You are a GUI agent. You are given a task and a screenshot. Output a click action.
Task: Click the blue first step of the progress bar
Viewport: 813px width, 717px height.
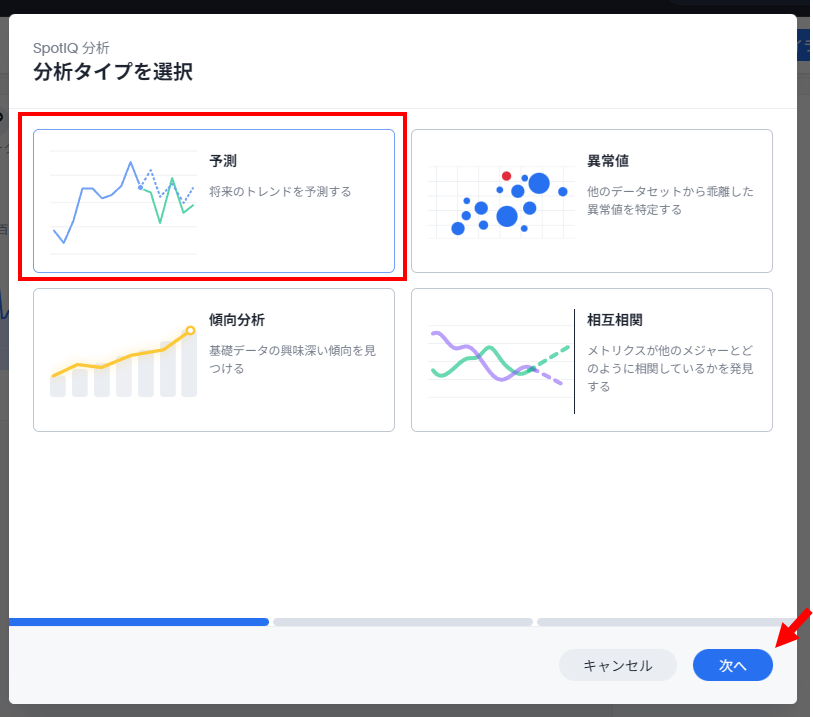coord(138,622)
